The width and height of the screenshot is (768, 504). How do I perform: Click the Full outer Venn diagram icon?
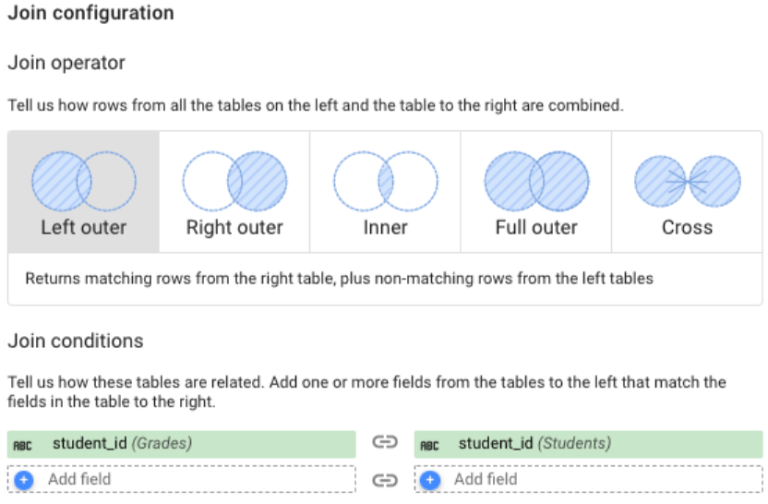pos(536,181)
